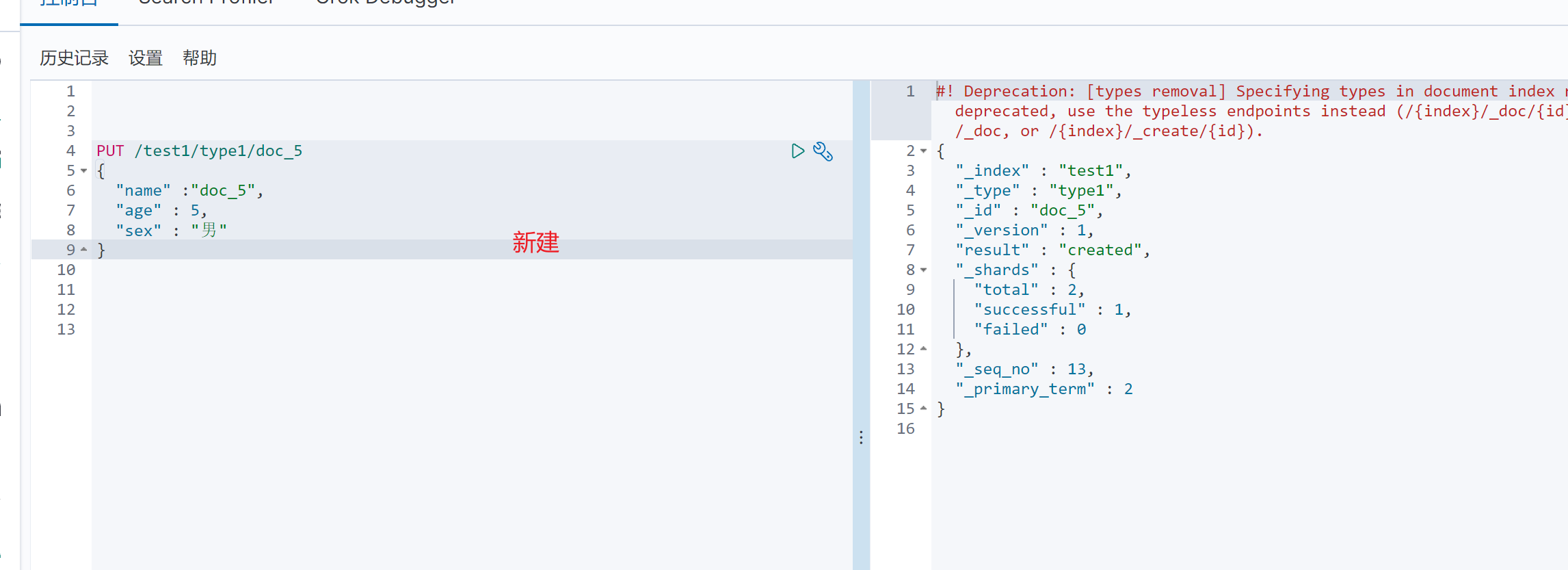The image size is (1568, 570).
Task: Open the 帮助 help menu
Action: [x=200, y=58]
